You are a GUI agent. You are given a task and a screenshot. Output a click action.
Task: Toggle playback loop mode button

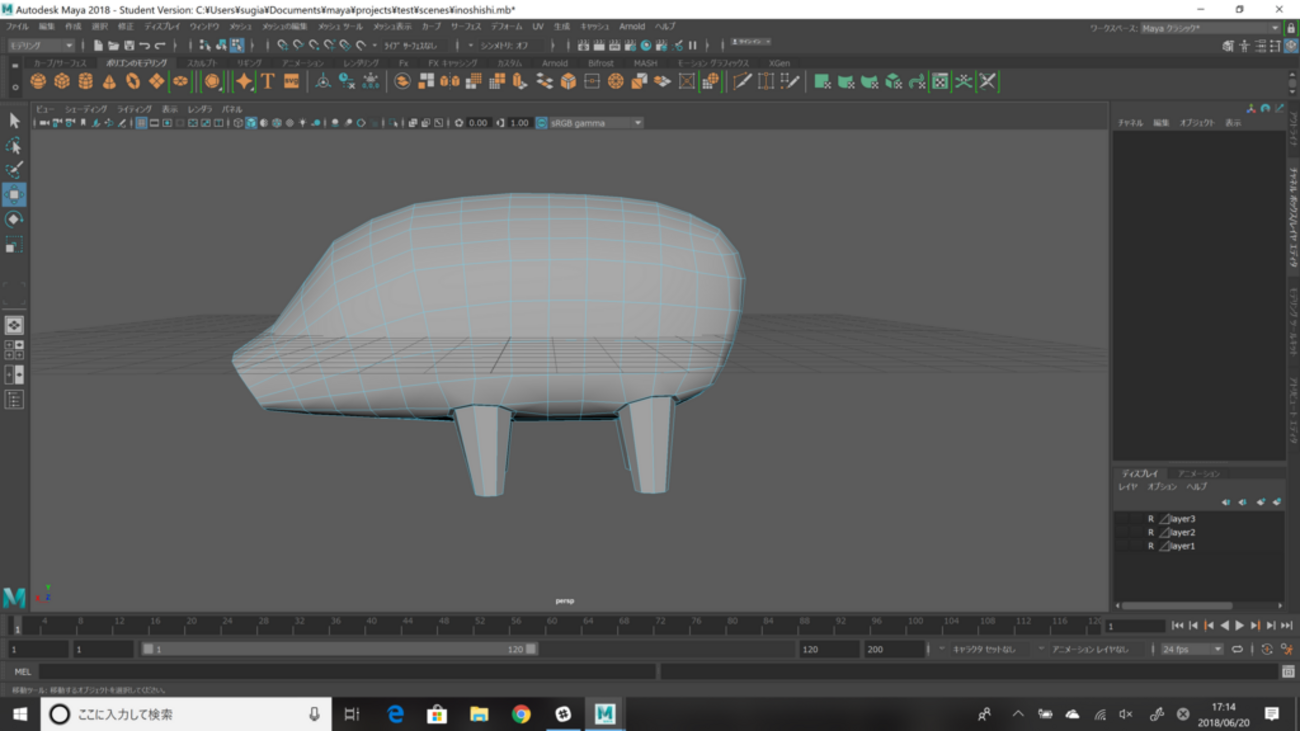tap(1237, 649)
